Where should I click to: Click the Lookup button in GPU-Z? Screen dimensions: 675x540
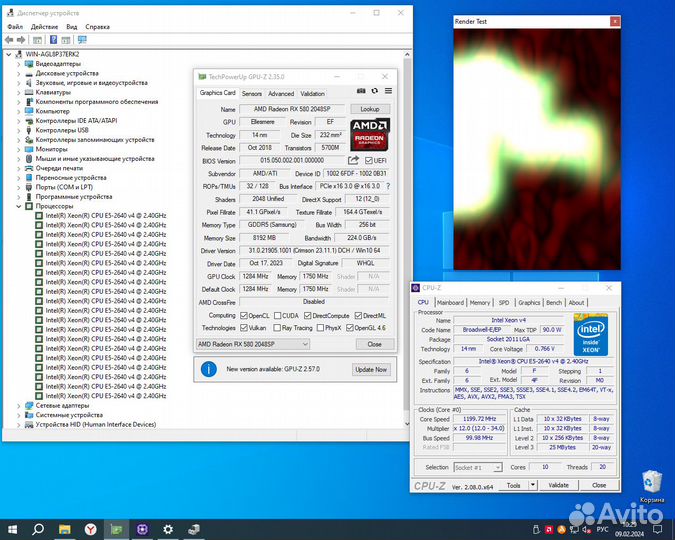[x=369, y=109]
